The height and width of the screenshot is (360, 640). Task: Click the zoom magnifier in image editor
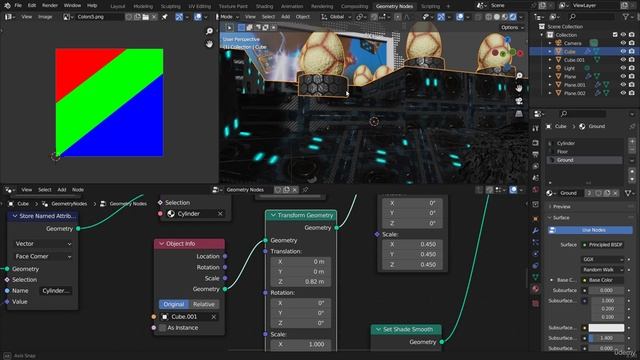tap(209, 31)
